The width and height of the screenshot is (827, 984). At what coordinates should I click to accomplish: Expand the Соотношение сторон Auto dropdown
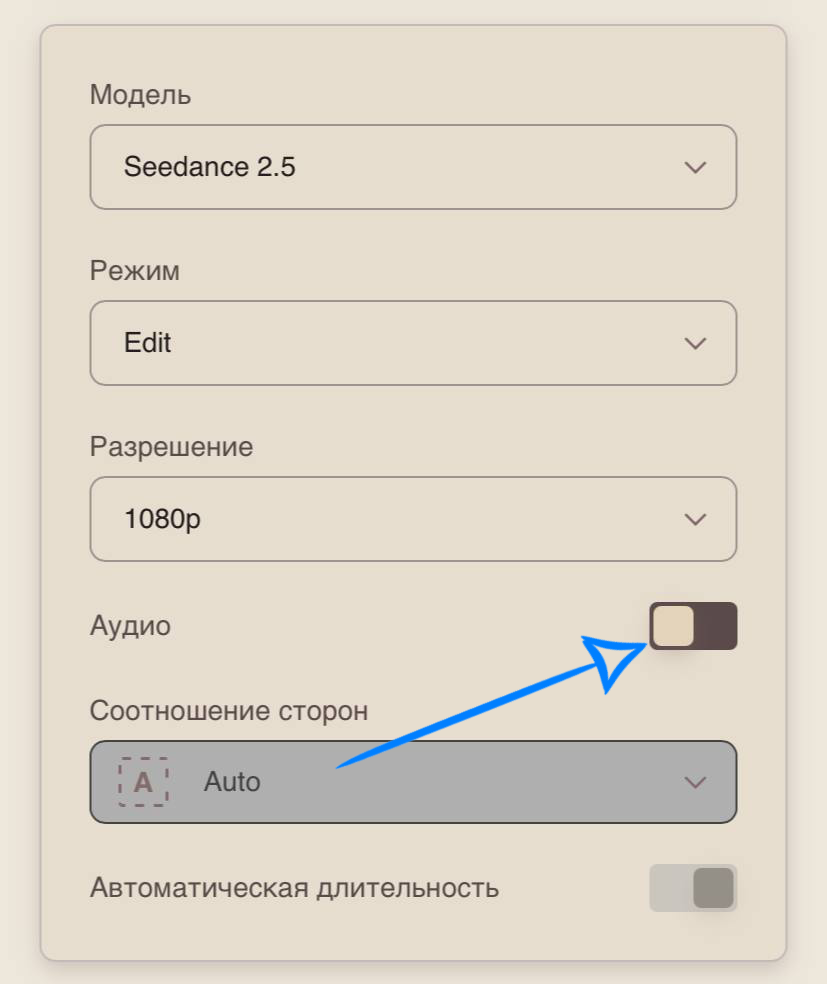point(413,782)
